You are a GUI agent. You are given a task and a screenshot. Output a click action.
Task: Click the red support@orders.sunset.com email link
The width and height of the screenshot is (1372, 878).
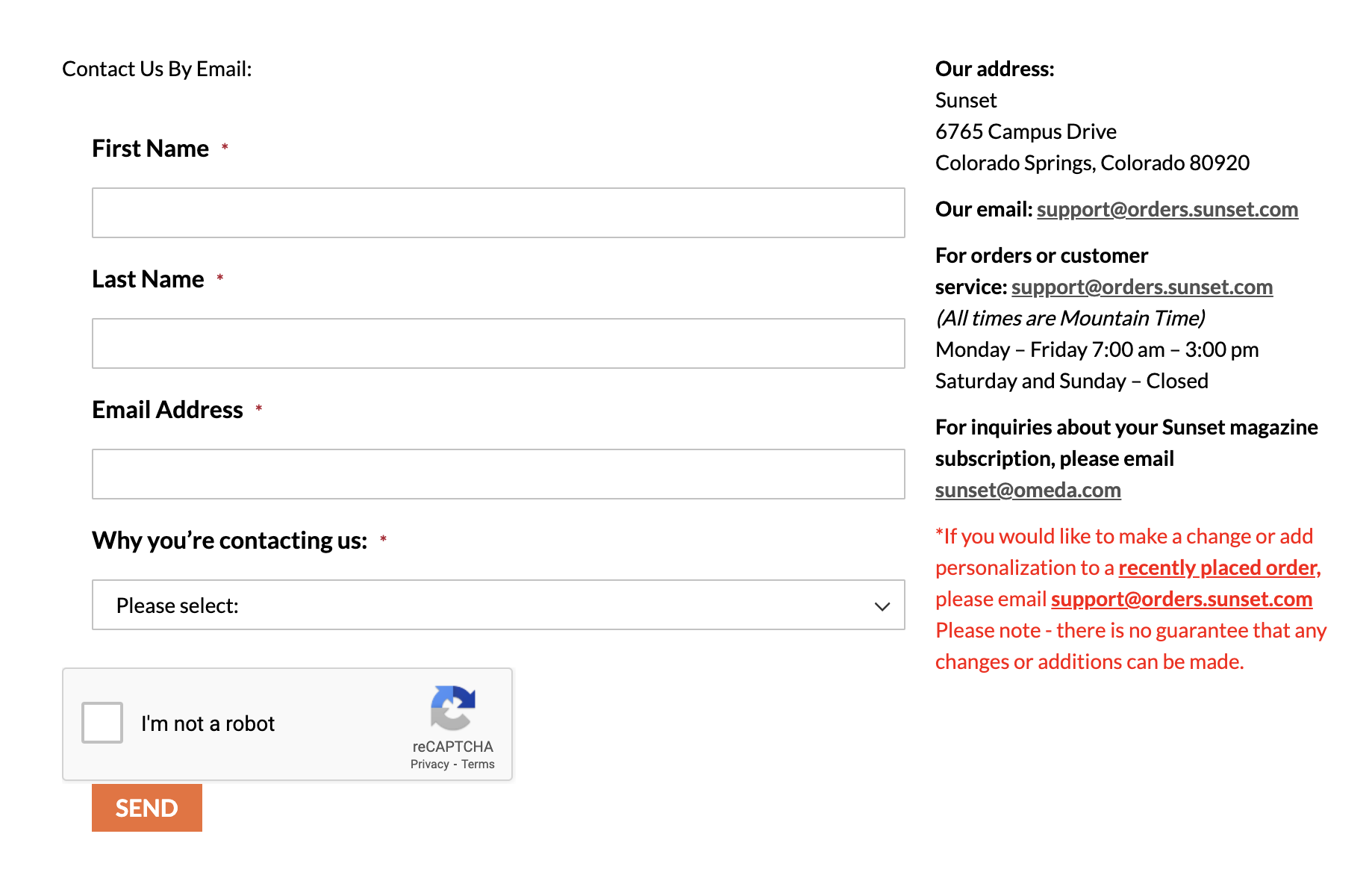[1180, 599]
